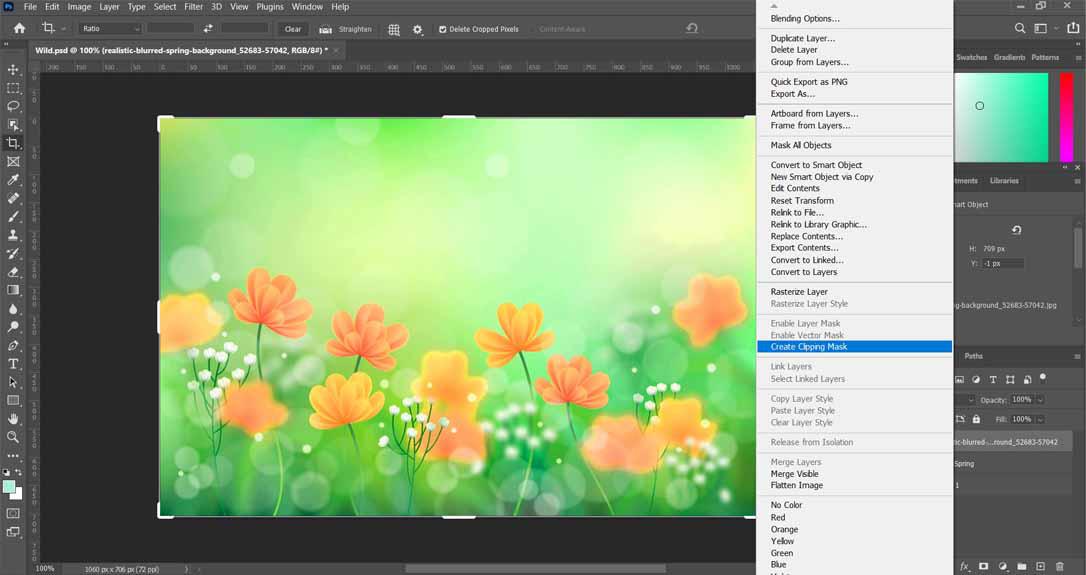Expand the layer Fill dropdown

tap(1040, 419)
